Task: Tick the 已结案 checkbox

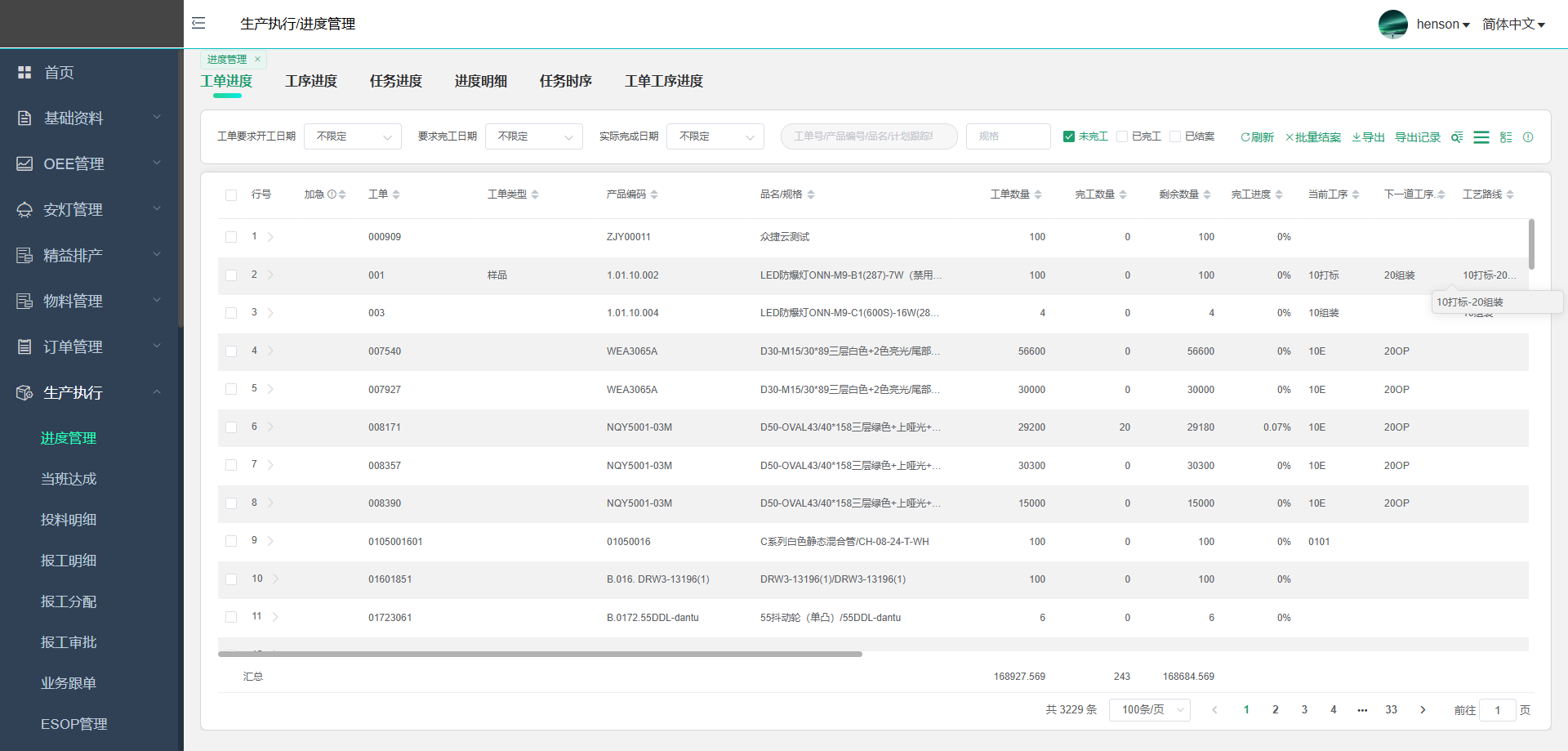Action: point(1175,136)
